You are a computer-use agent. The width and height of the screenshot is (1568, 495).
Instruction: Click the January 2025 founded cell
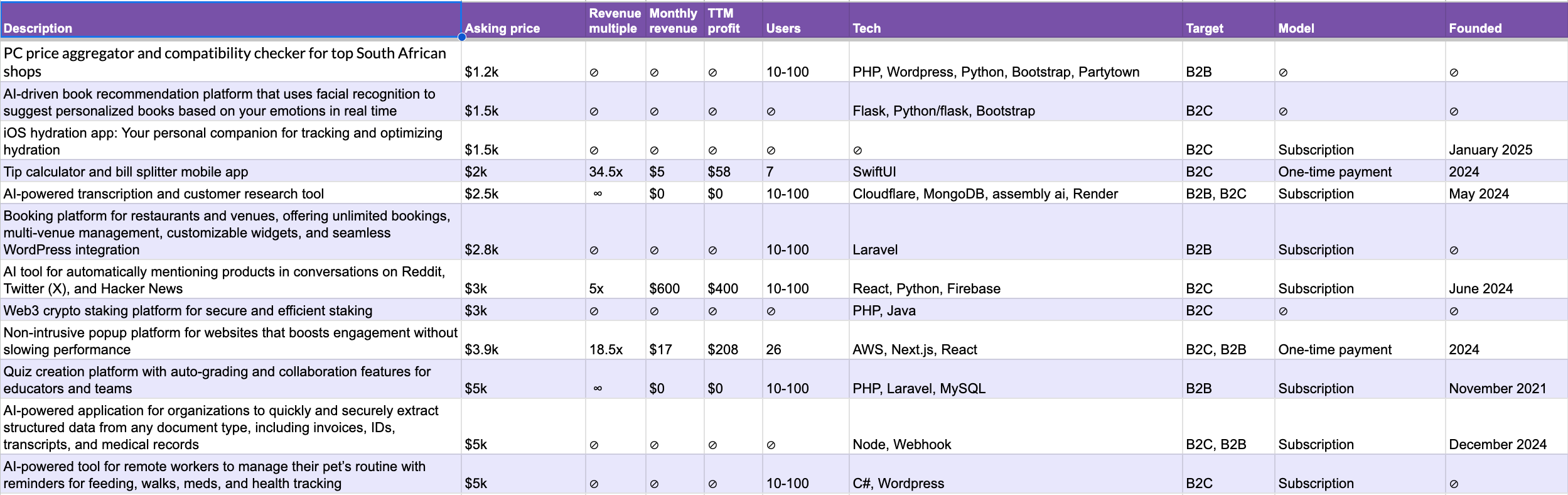(1506, 141)
